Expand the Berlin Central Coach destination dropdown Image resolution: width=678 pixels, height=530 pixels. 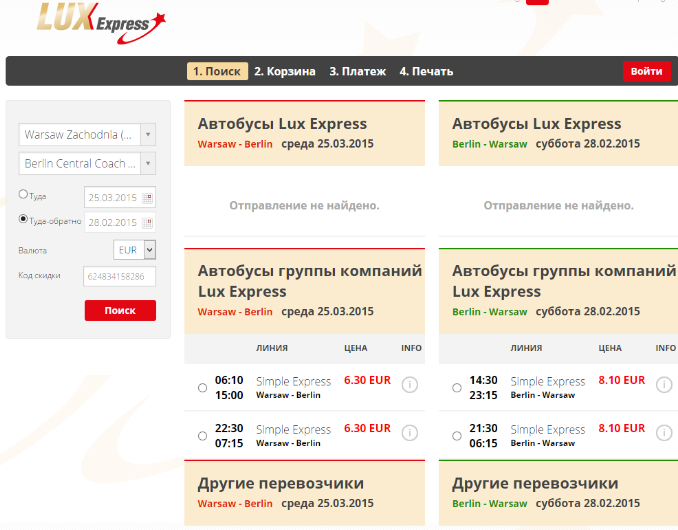[x=148, y=163]
